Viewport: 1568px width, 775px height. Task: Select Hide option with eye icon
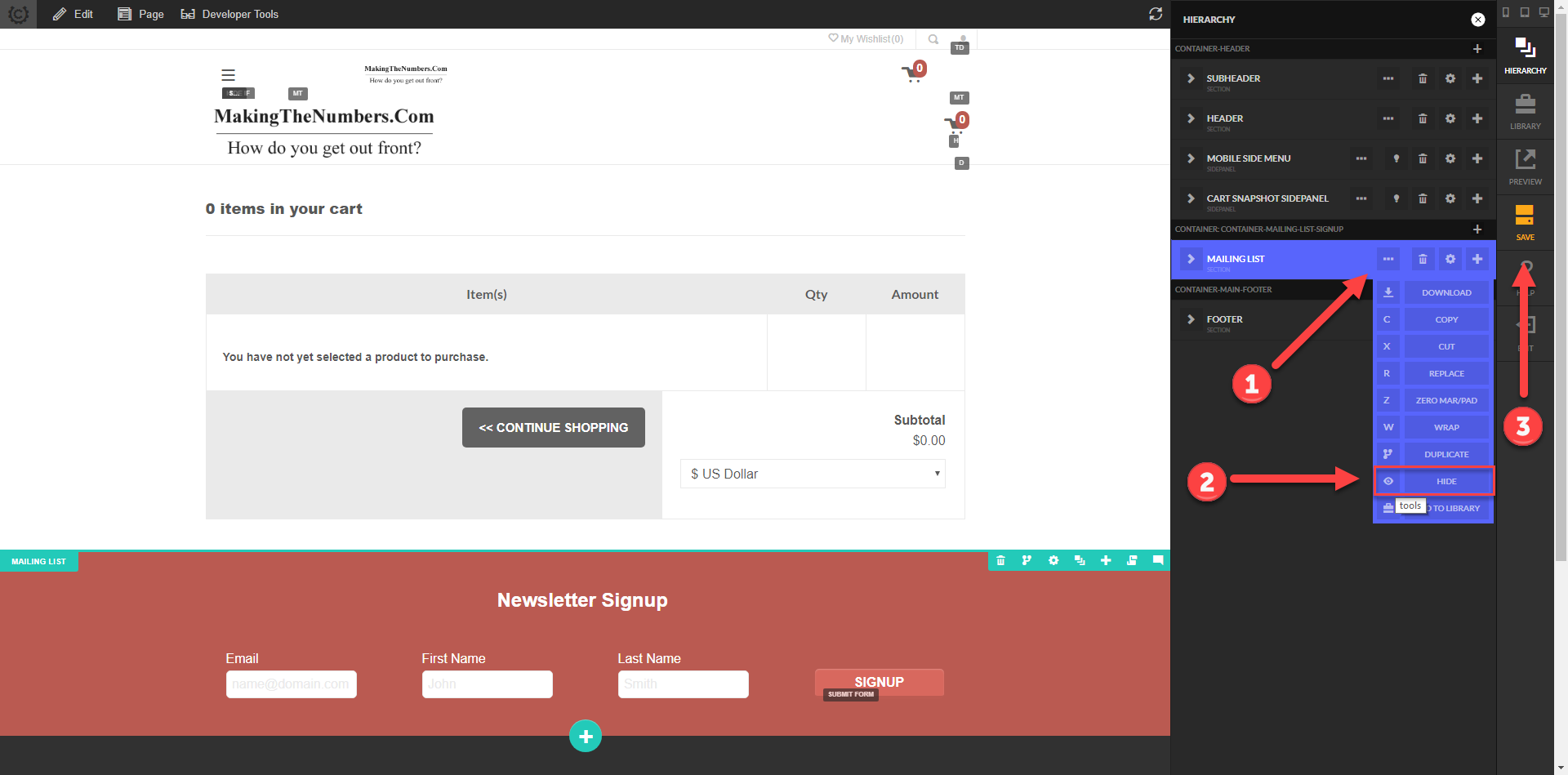coord(1434,481)
